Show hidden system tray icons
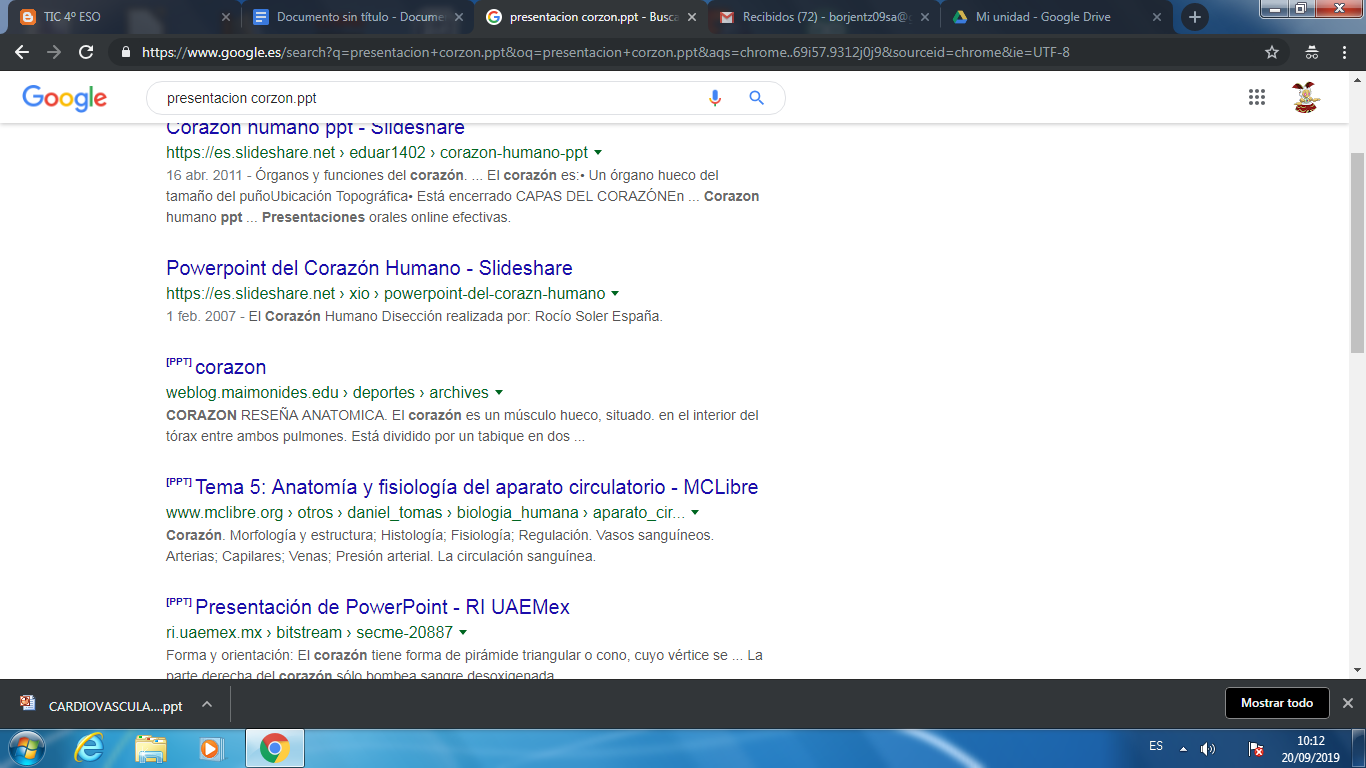Screen dimensions: 1366x768 tap(1183, 748)
